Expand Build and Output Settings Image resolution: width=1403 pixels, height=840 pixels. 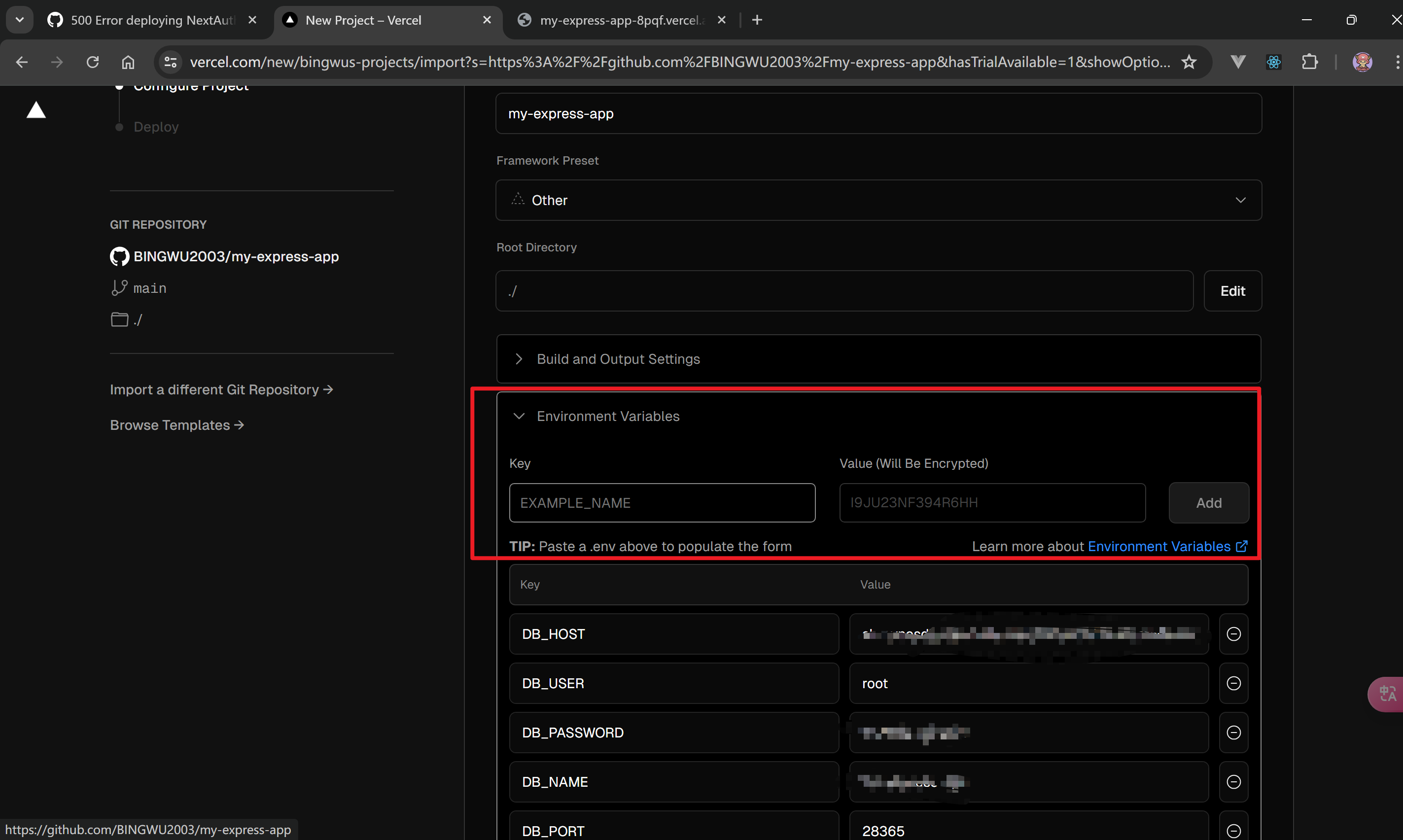(x=618, y=359)
